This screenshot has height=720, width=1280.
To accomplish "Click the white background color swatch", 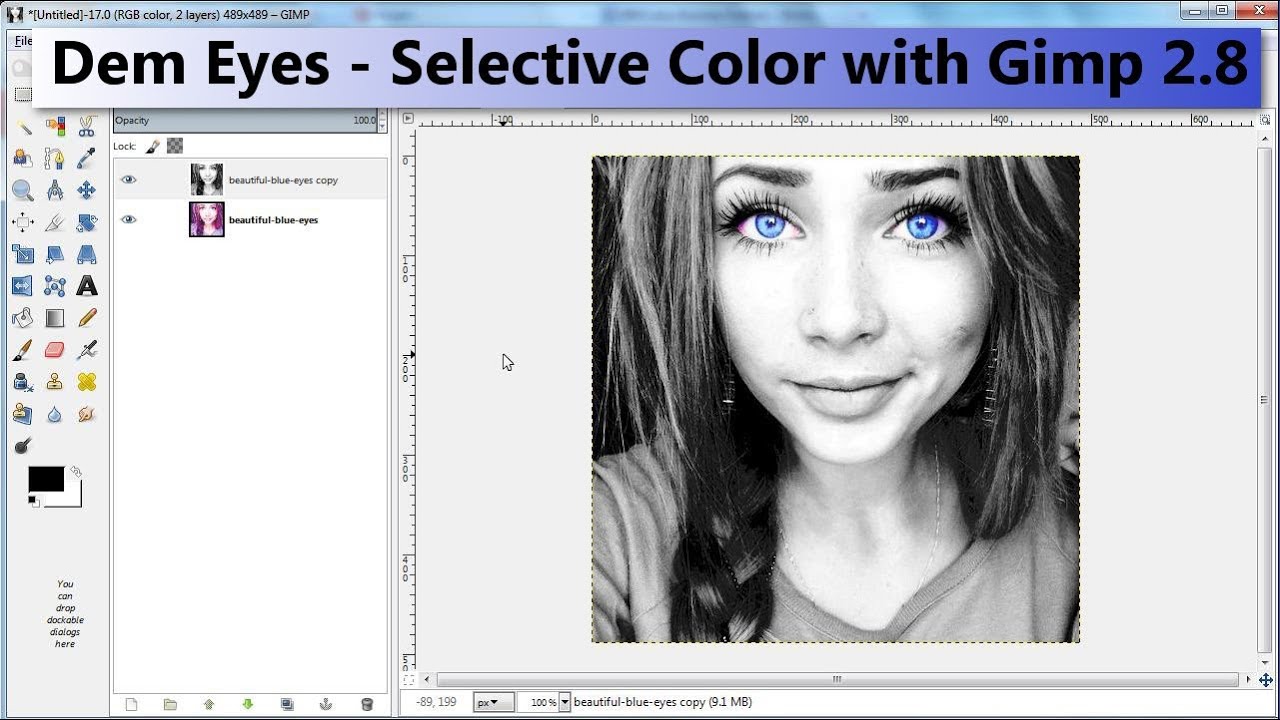I will tap(70, 497).
